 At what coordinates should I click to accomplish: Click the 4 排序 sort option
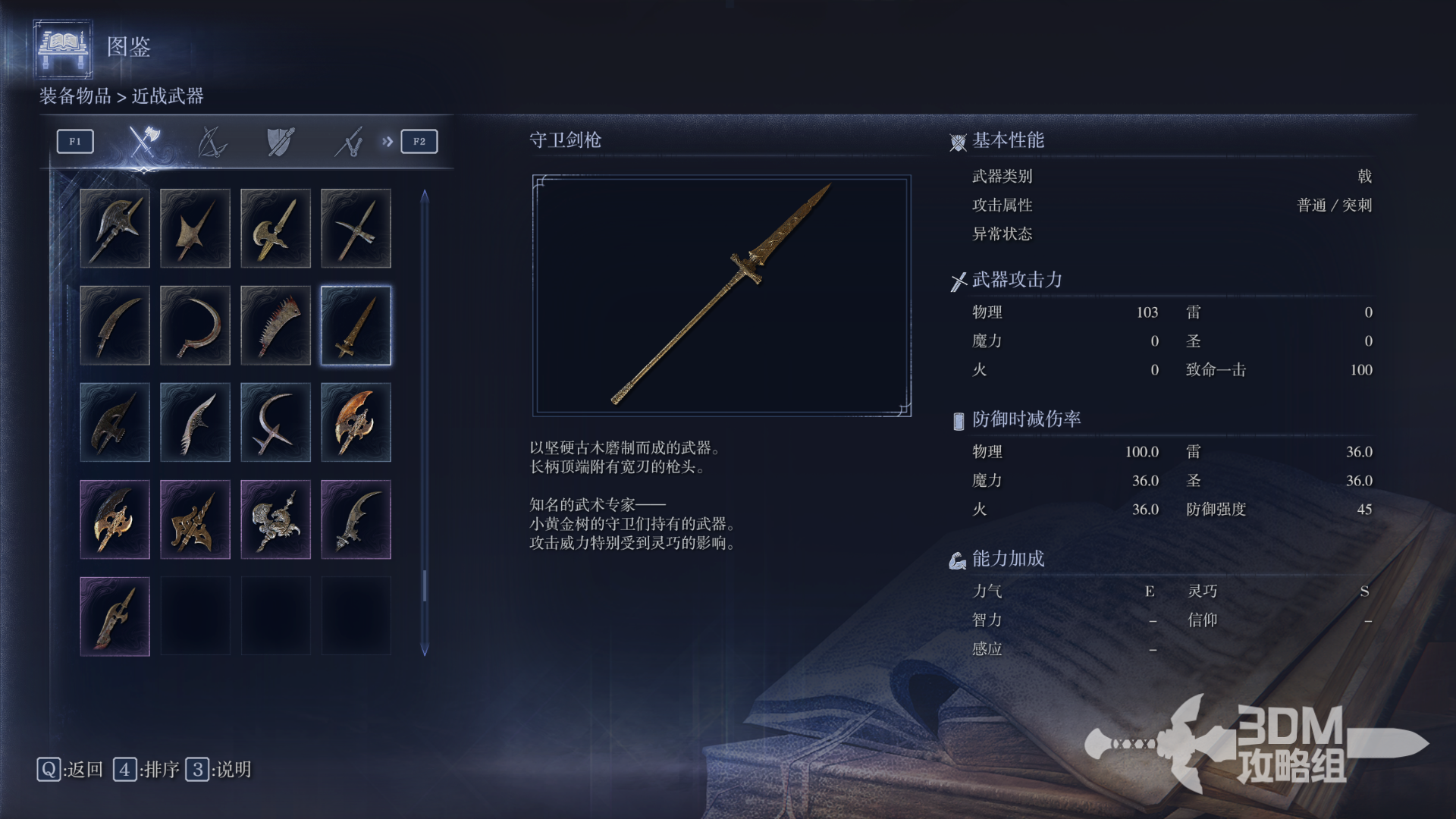[x=146, y=770]
